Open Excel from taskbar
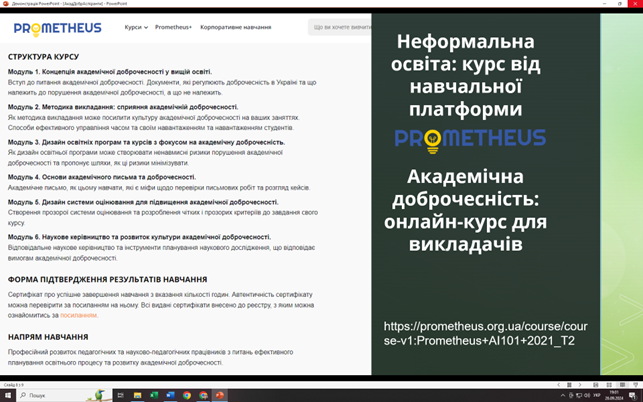 154,395
